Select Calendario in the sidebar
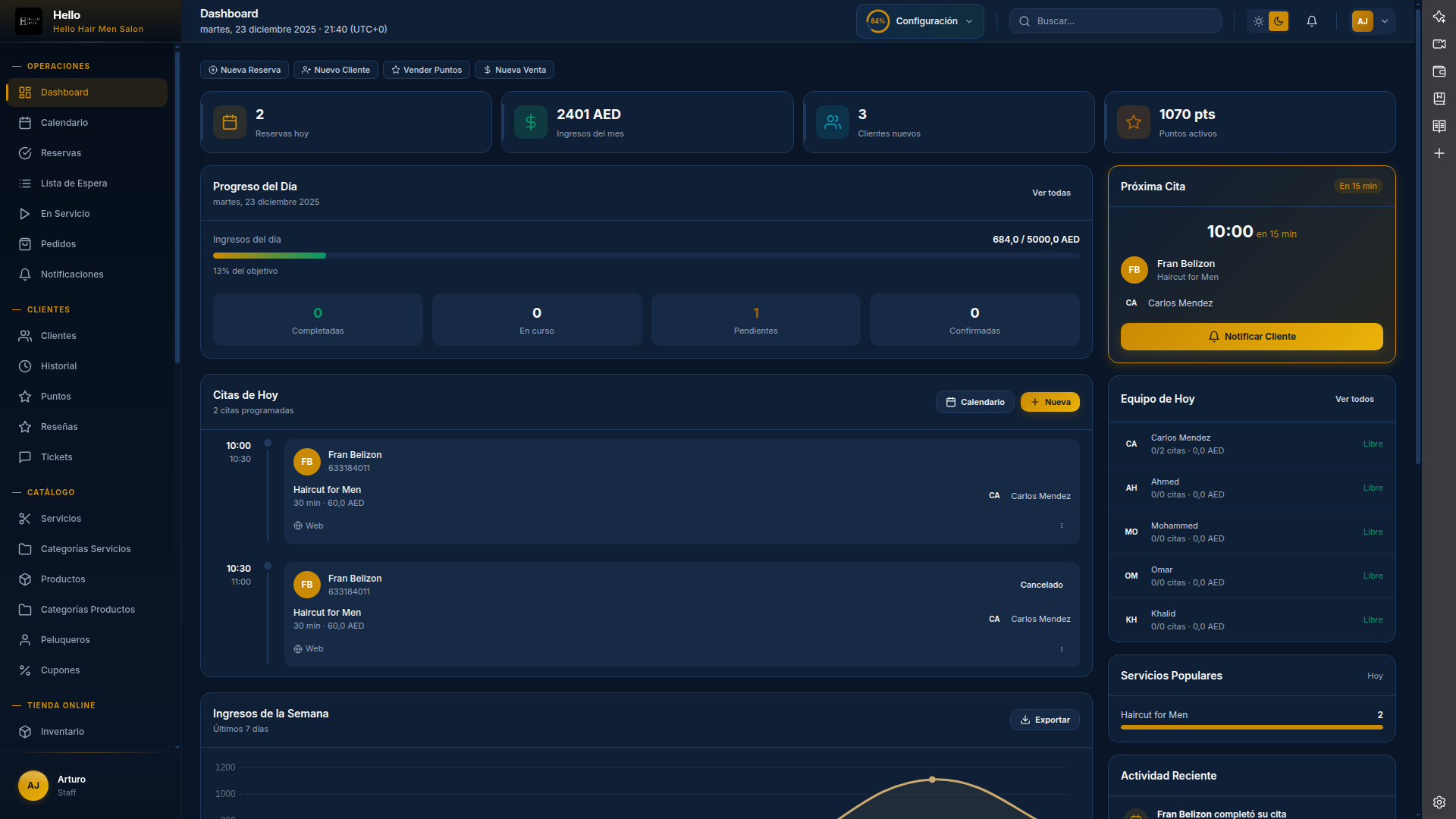 64,122
